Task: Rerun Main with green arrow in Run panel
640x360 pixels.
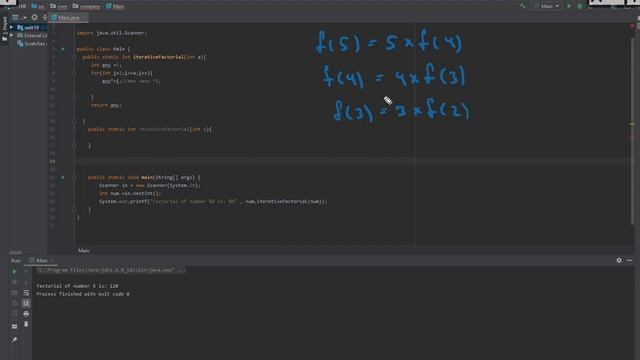Action: pyautogui.click(x=14, y=271)
